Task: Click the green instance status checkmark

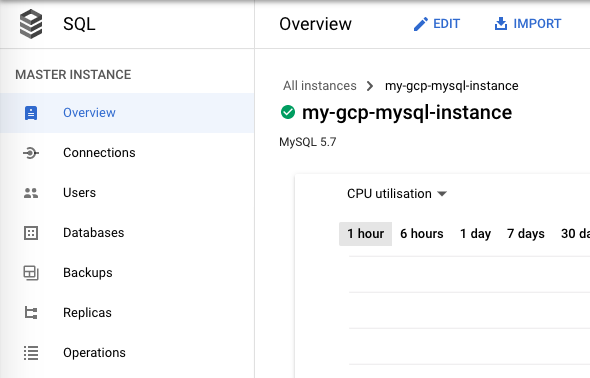Action: 288,112
